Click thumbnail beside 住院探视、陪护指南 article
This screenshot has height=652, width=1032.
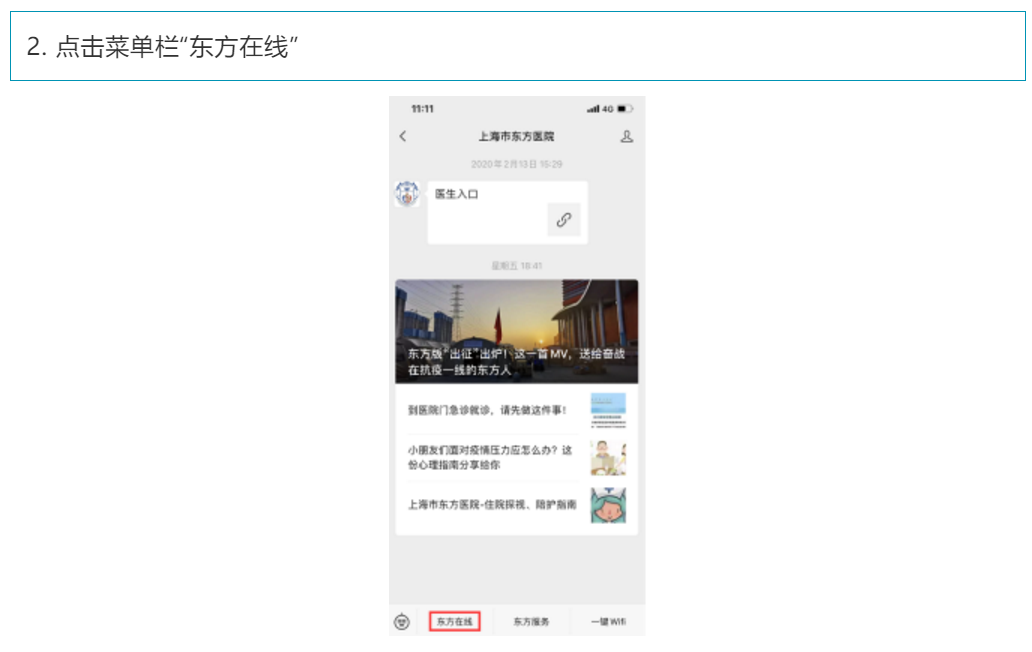pos(608,505)
